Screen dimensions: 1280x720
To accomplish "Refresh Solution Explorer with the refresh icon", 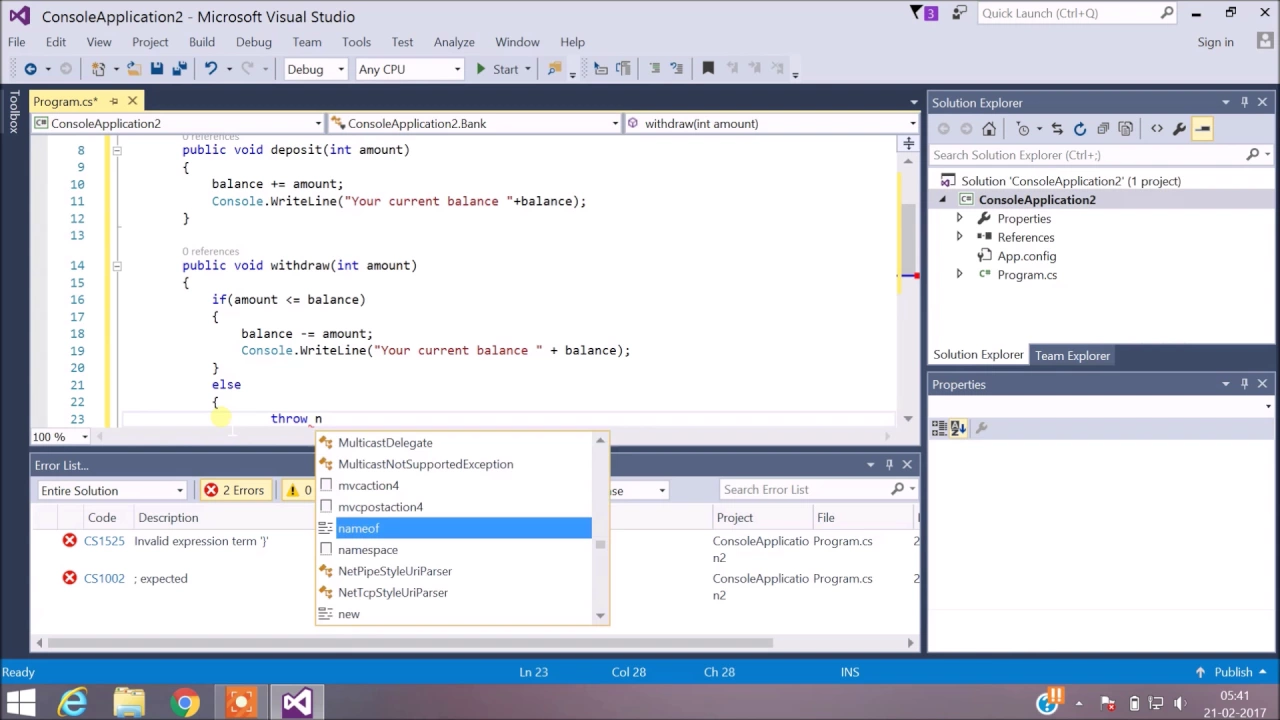I will (1080, 129).
